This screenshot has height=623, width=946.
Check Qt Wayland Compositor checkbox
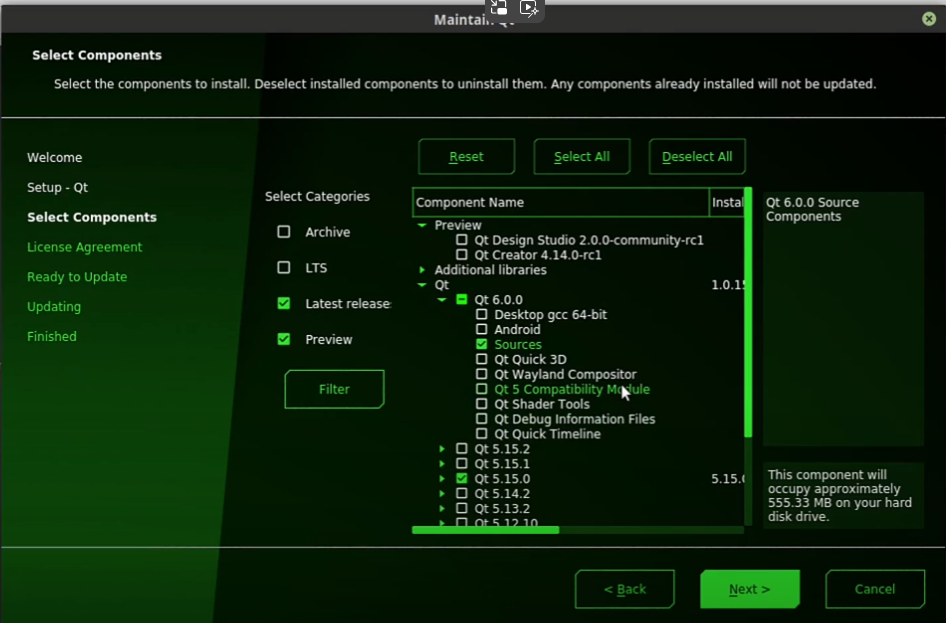coord(481,374)
